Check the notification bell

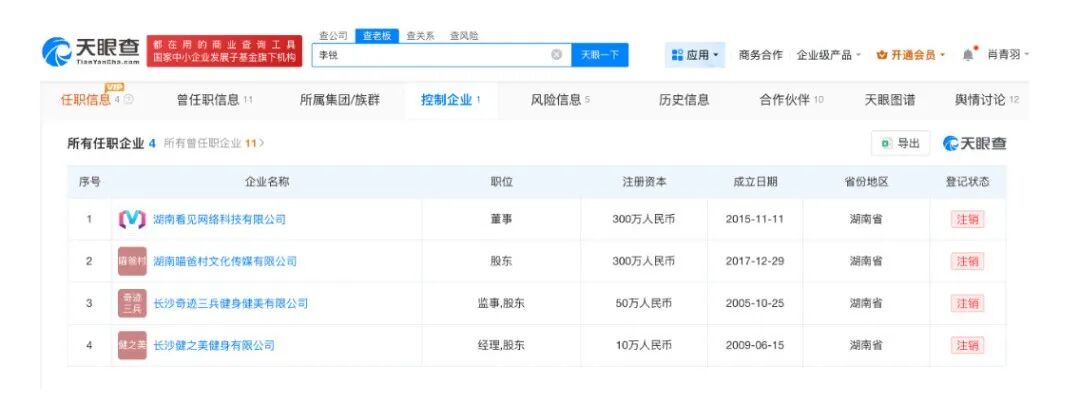(969, 54)
